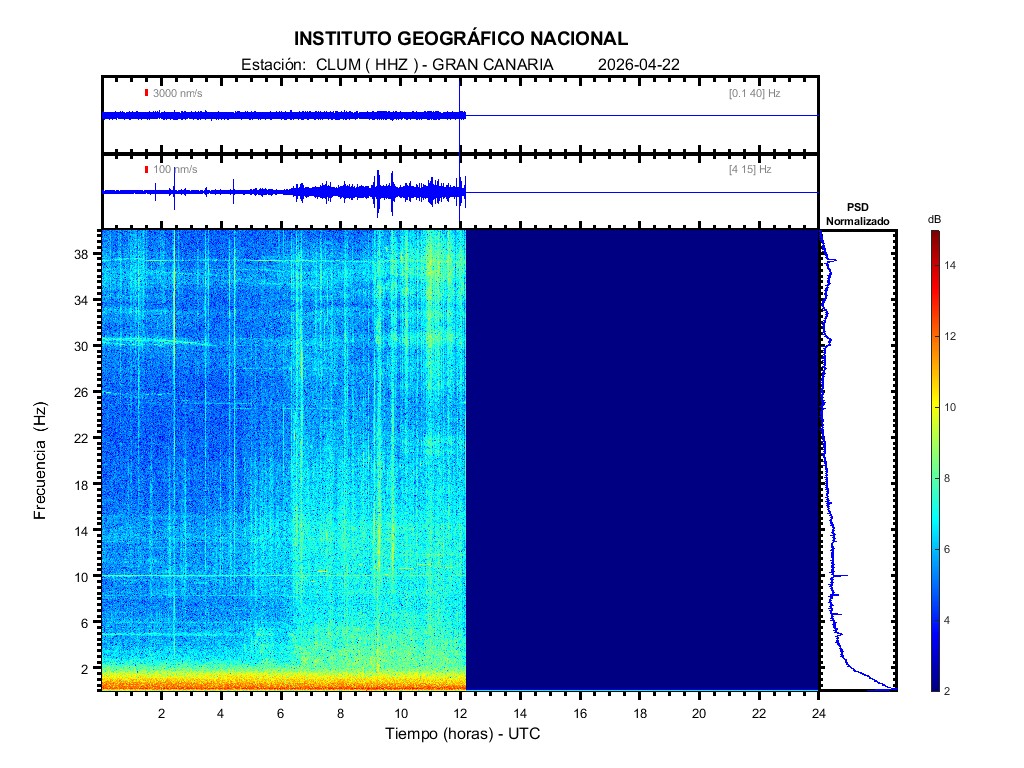Click the 38 Hz tick on frequency axis
1024x768 pixels.
pyautogui.click(x=86, y=254)
